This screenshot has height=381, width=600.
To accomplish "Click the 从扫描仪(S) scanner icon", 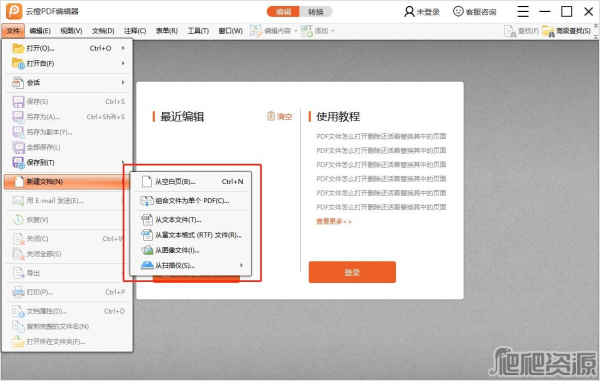I will pos(147,265).
